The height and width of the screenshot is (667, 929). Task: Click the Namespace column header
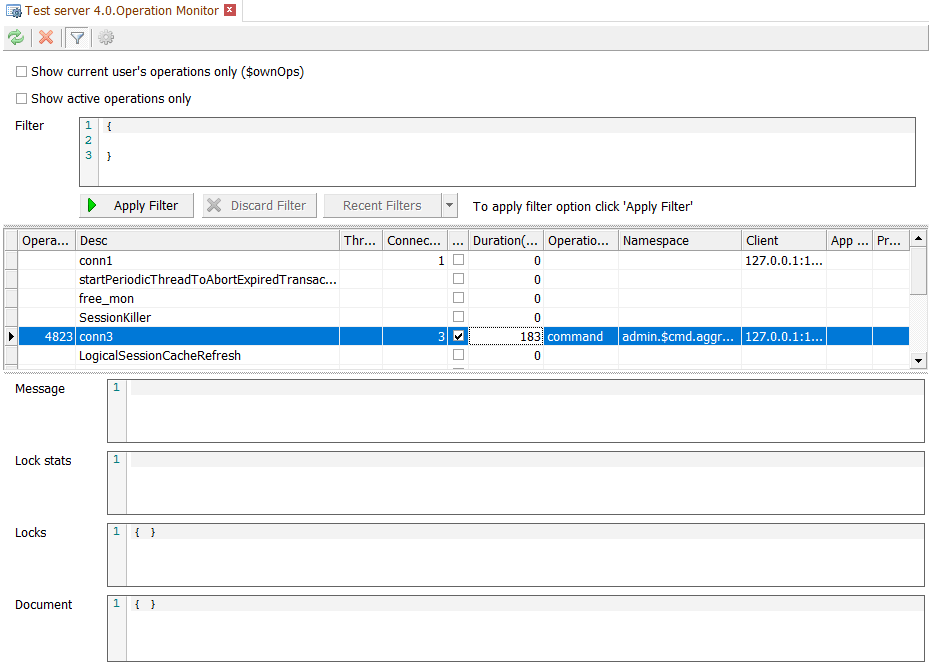(680, 241)
